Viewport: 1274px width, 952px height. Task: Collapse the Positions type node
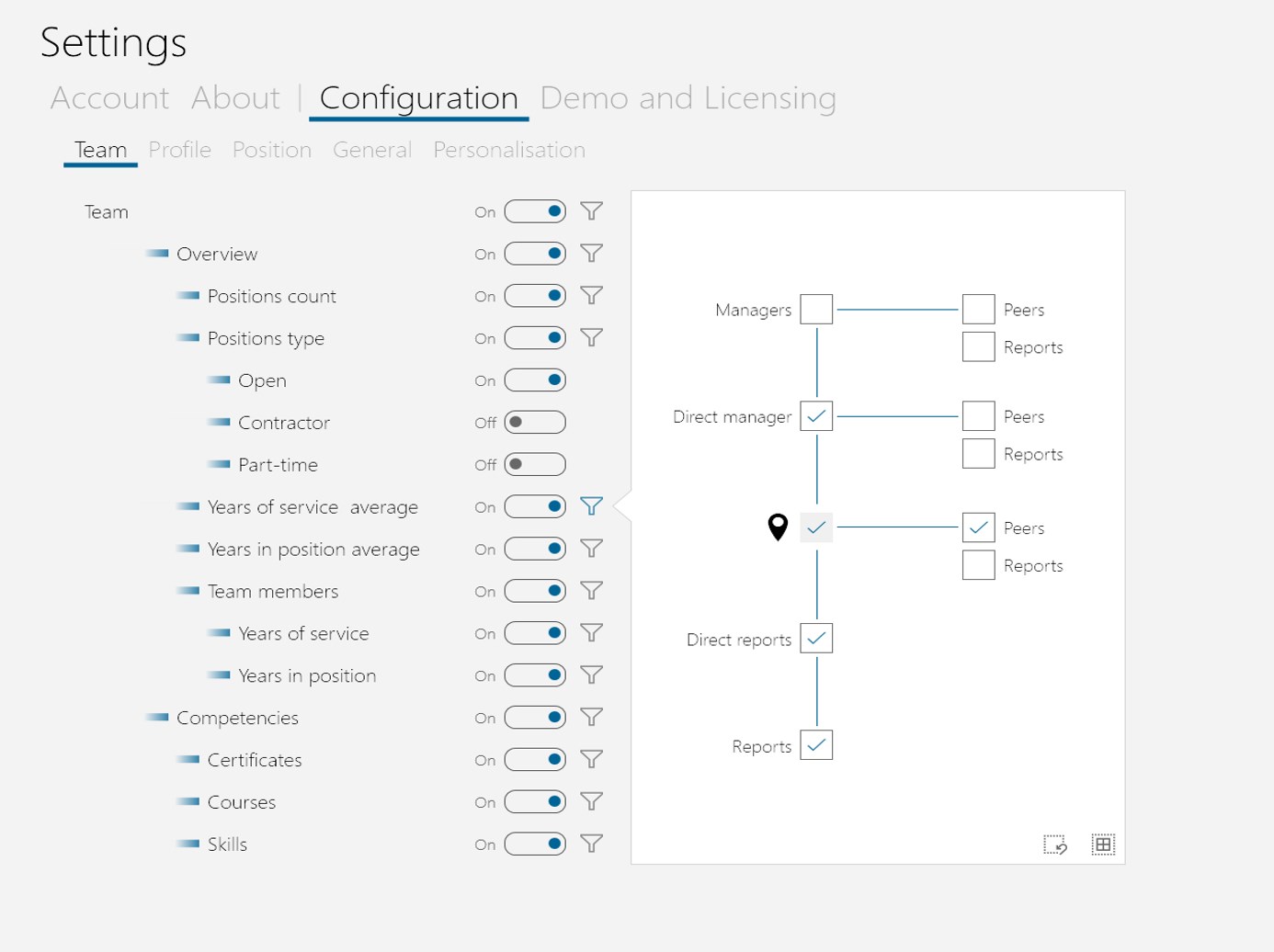(188, 338)
